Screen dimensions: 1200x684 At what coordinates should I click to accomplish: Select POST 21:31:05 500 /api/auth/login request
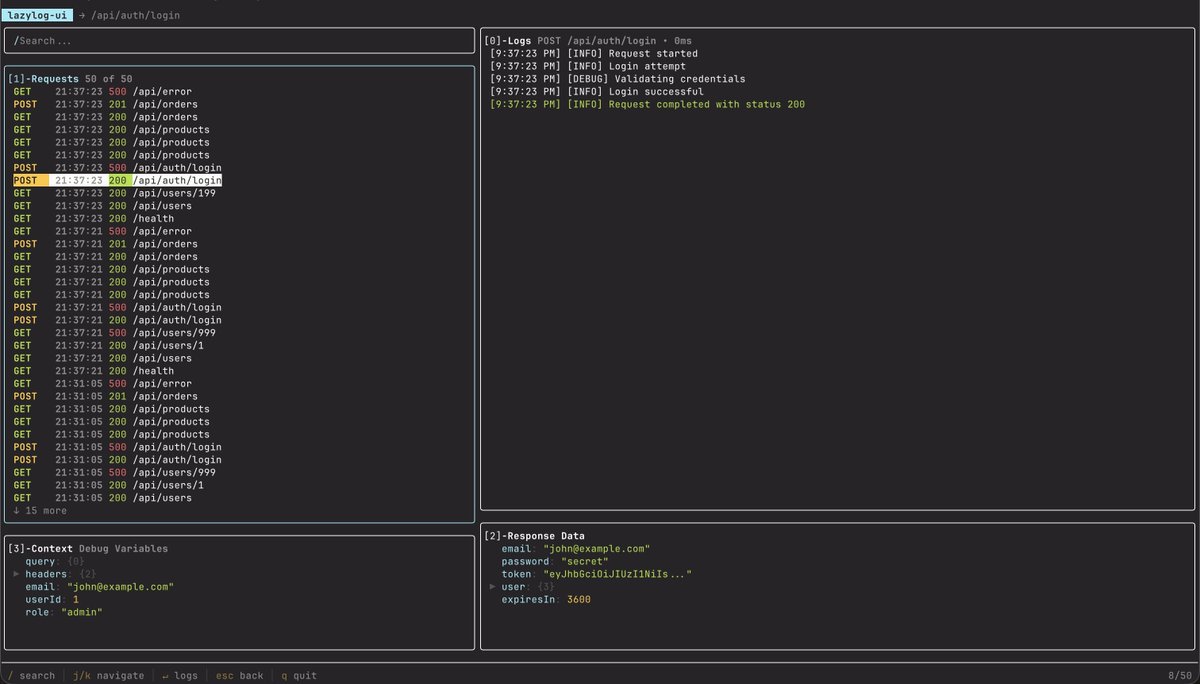pos(118,447)
